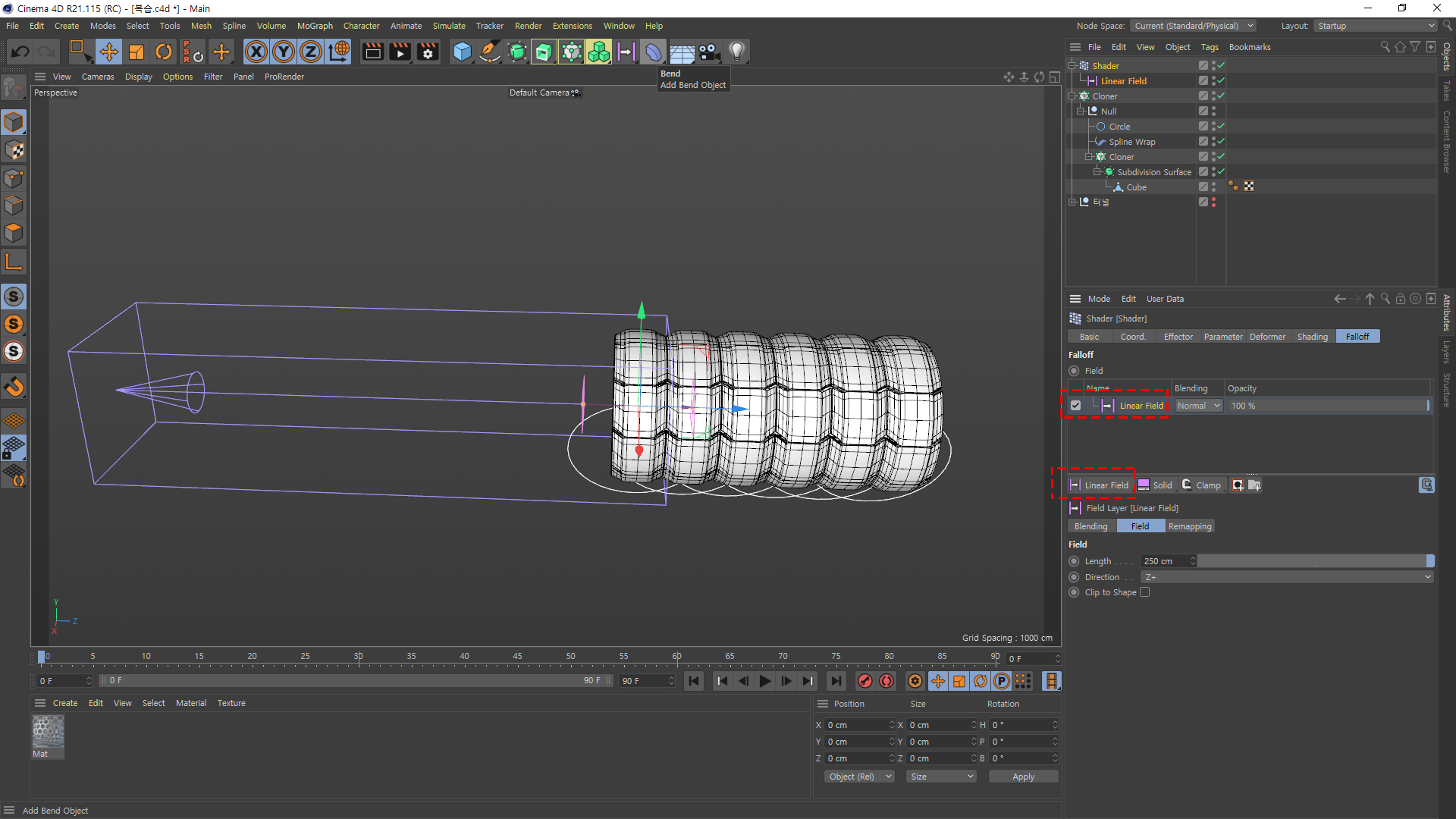The width and height of the screenshot is (1456, 819).
Task: Collapse the Cloner tree item
Action: (1072, 96)
